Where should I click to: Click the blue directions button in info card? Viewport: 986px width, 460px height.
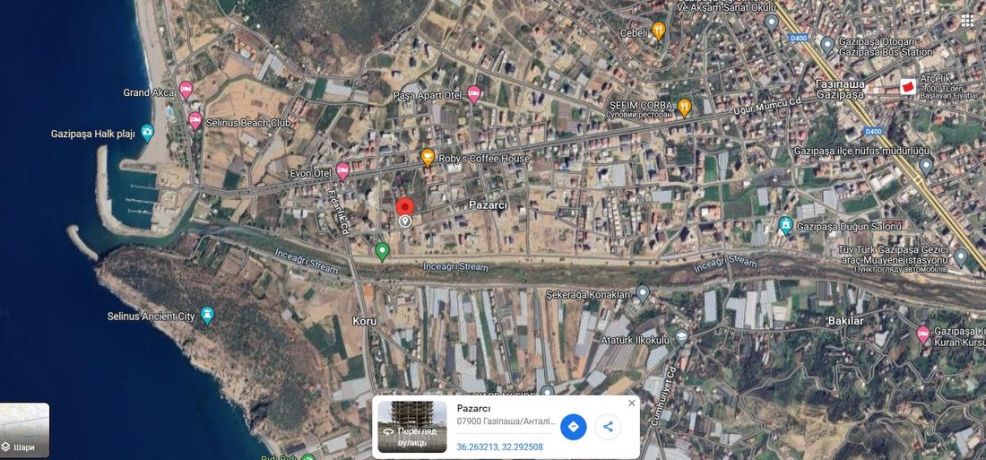click(x=573, y=427)
